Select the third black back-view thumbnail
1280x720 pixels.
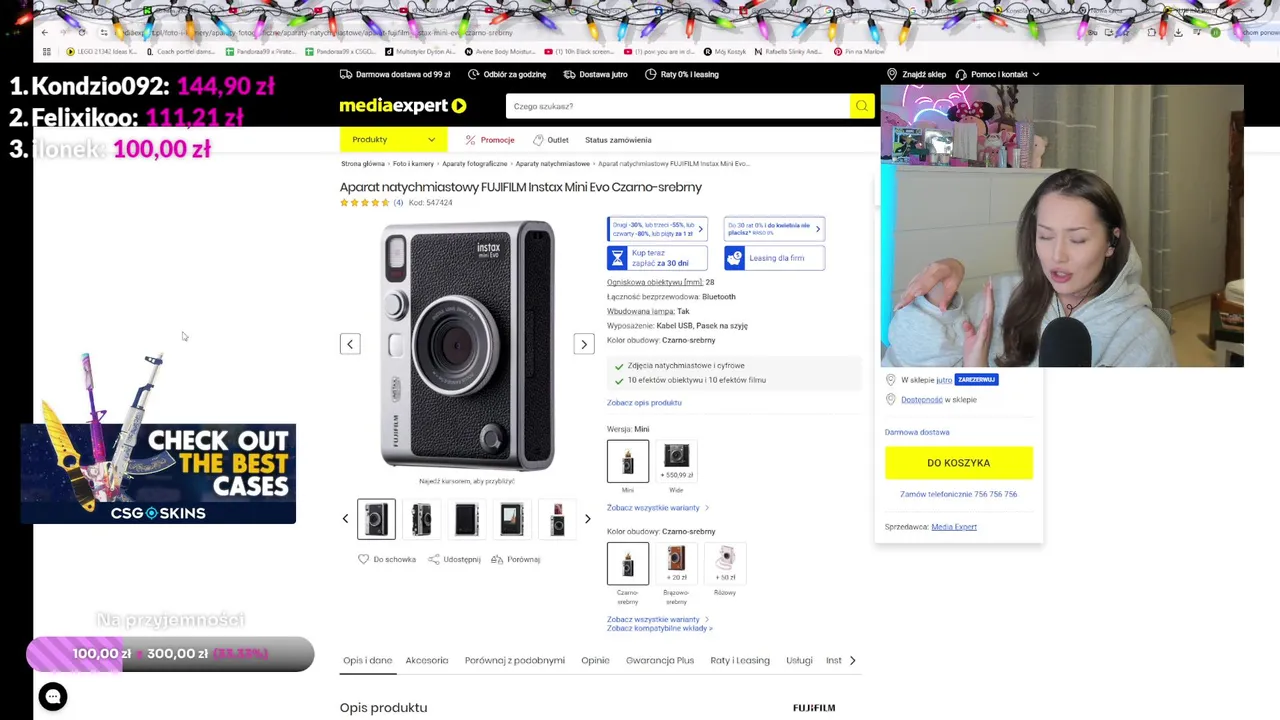coord(467,519)
